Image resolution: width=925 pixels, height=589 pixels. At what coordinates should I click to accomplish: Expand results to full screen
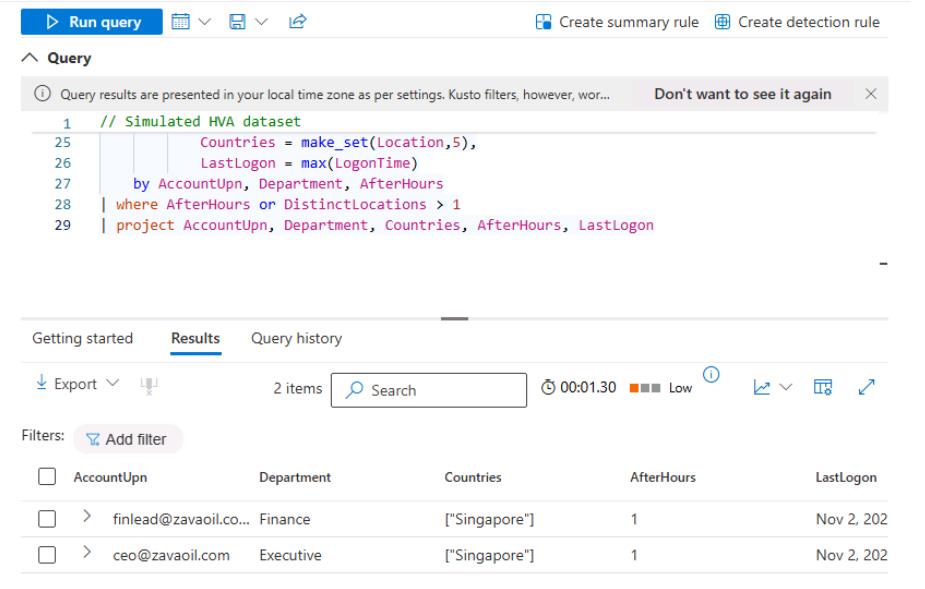click(x=866, y=385)
